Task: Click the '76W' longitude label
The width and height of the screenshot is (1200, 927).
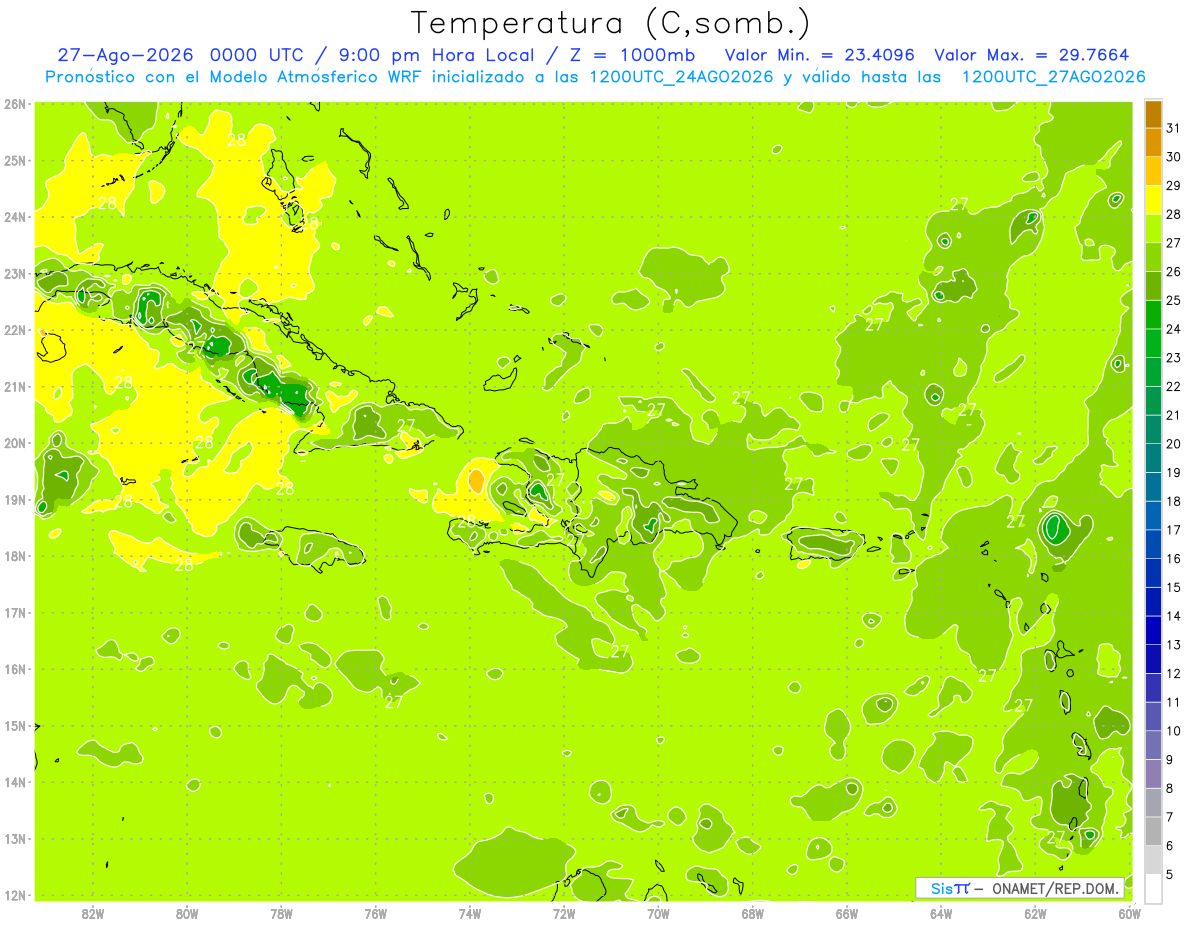Action: pyautogui.click(x=375, y=913)
